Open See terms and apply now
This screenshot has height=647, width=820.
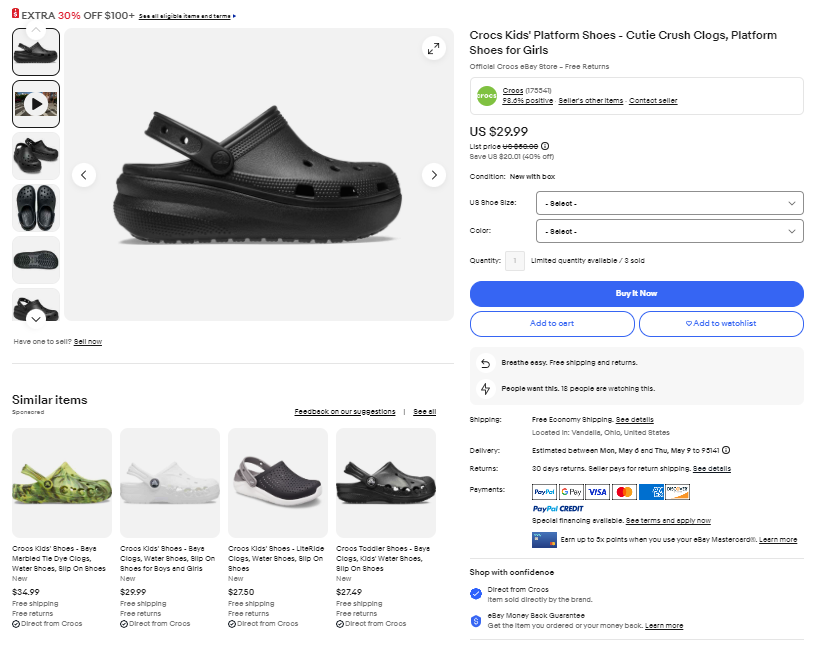tap(668, 520)
